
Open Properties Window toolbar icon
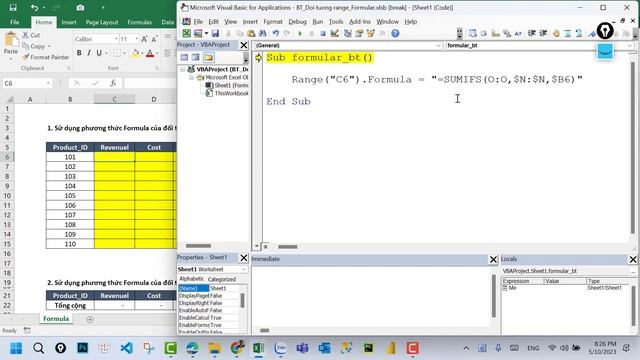[x=359, y=33]
